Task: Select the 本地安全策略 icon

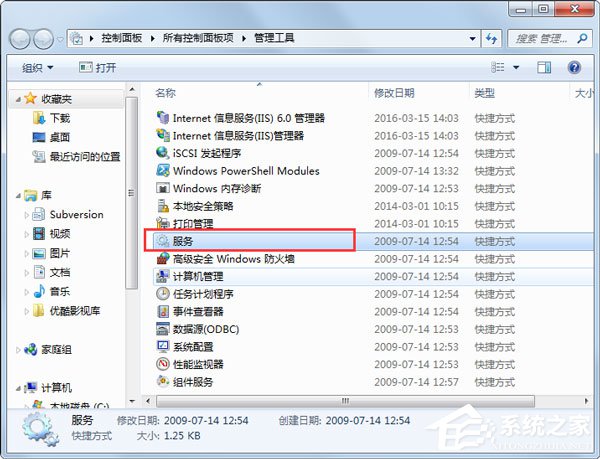Action: click(x=163, y=206)
